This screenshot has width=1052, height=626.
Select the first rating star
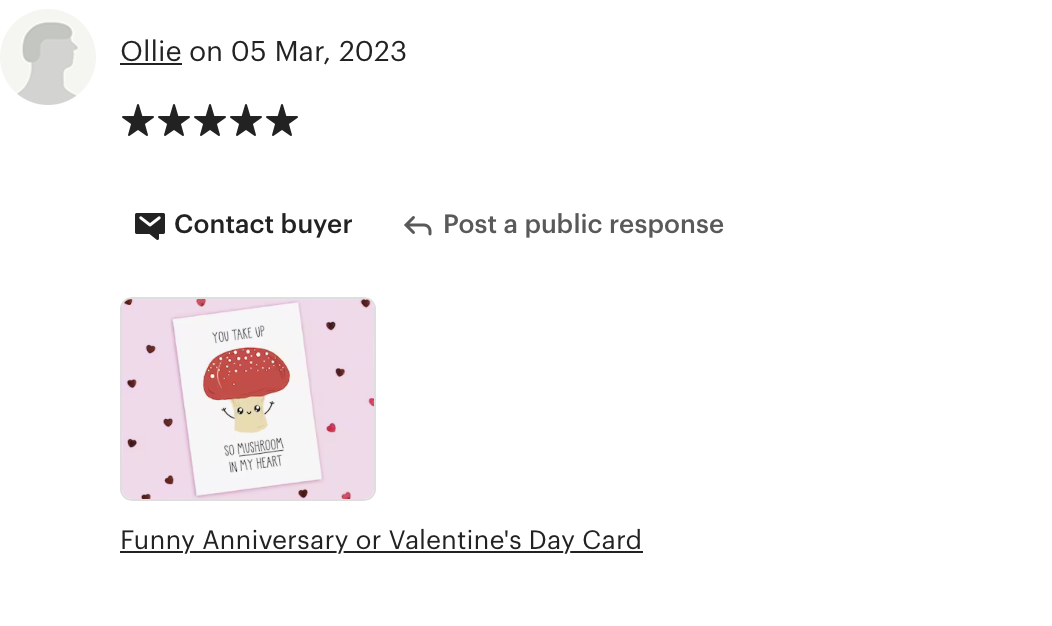(x=138, y=121)
